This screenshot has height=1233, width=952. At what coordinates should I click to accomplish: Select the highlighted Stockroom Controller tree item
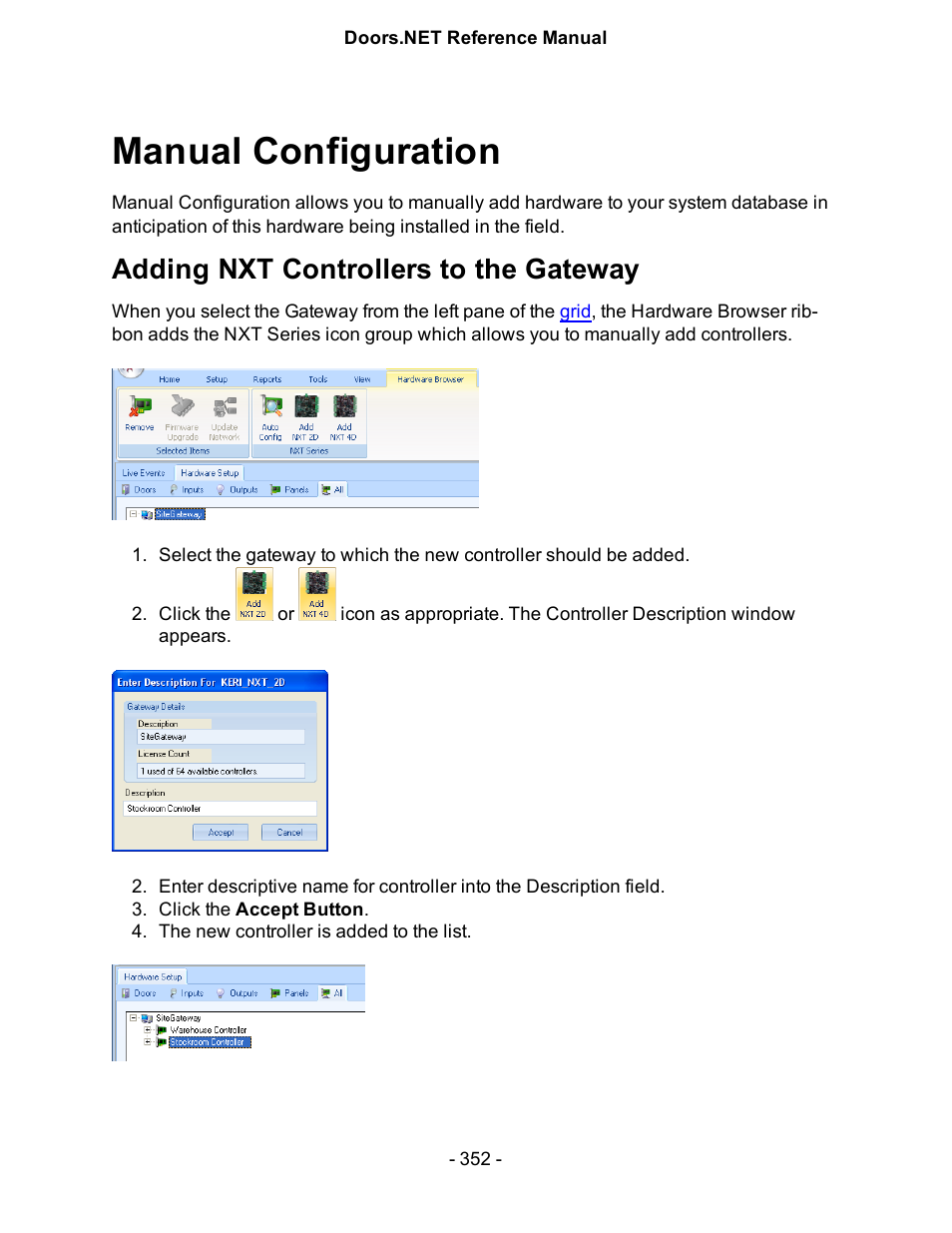pos(209,1042)
